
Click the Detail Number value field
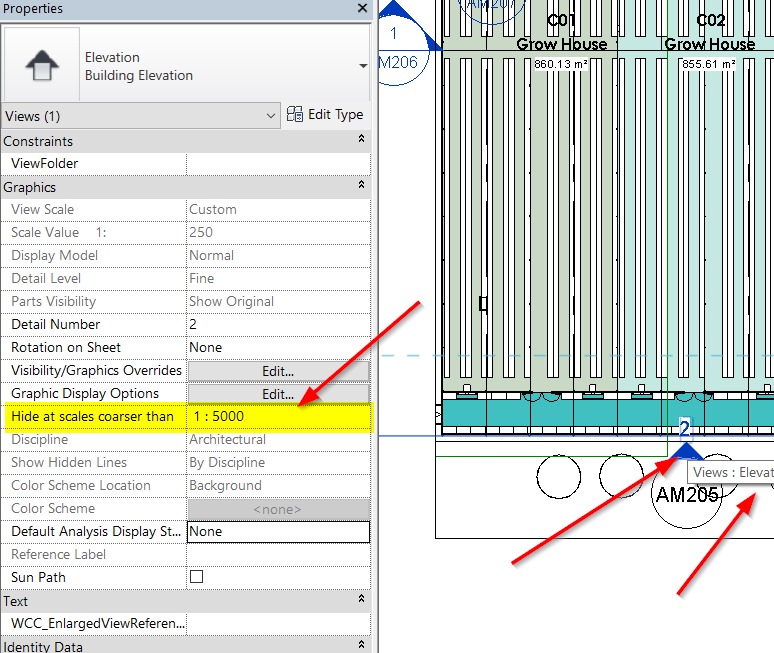pyautogui.click(x=277, y=325)
